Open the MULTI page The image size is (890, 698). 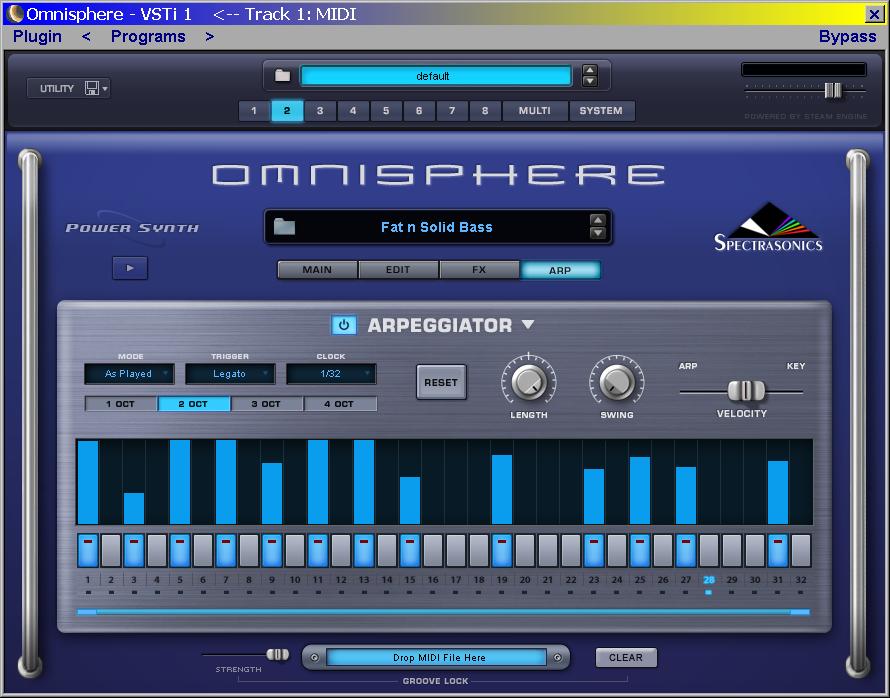coord(535,111)
